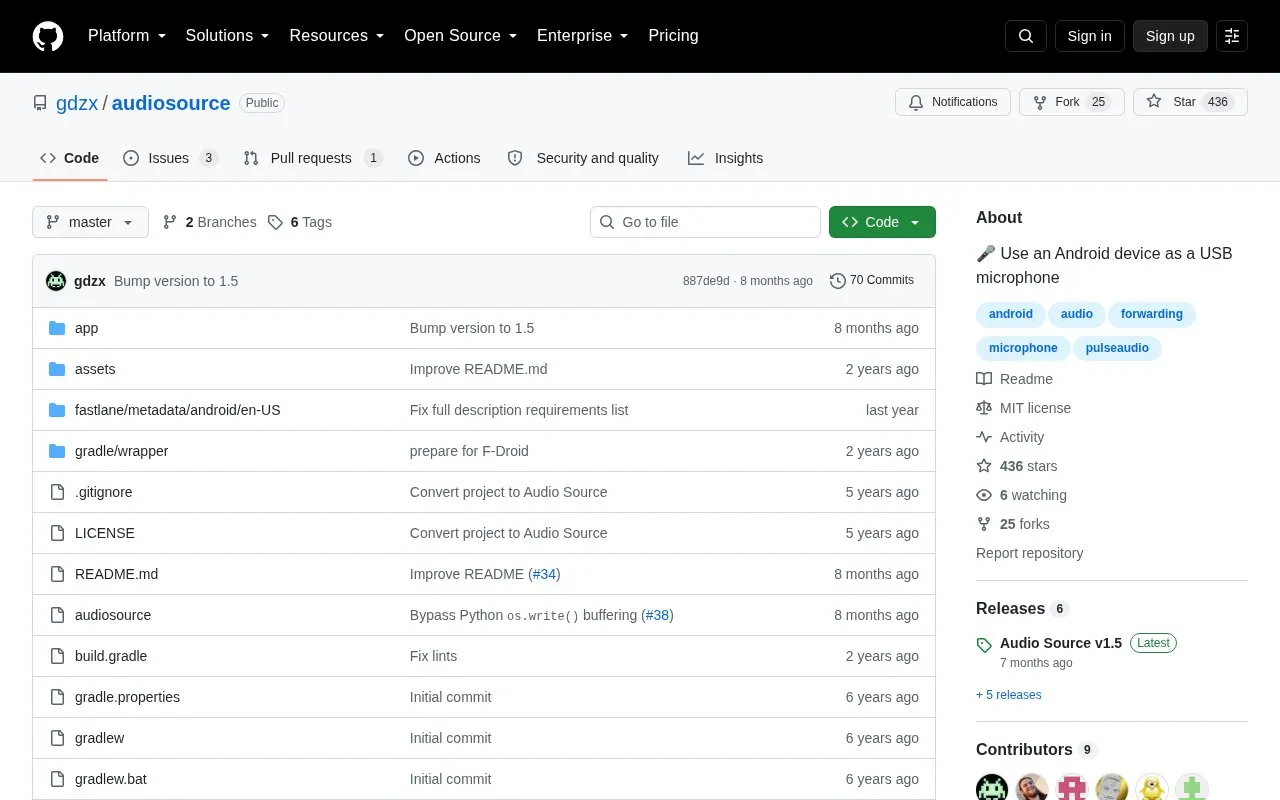
Task: Select the pulseaudio topic tag
Action: 1117,348
